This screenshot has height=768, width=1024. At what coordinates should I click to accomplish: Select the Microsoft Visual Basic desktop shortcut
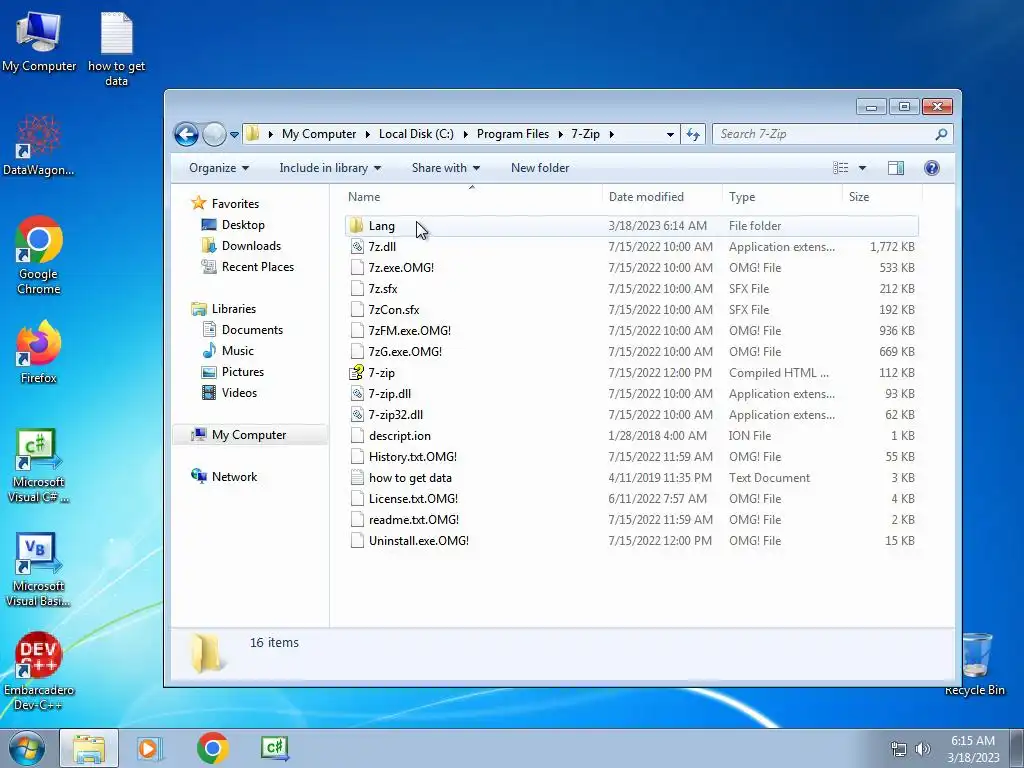(39, 569)
